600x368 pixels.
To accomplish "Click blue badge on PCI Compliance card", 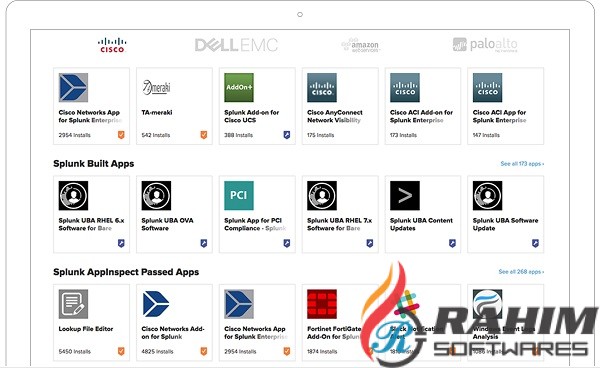I will pyautogui.click(x=287, y=243).
